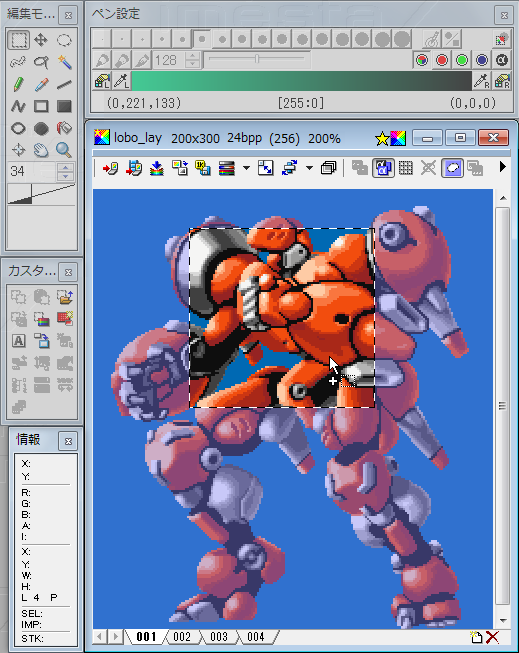Click the grid display icon in toolbar
This screenshot has height=653, width=519.
tap(406, 168)
